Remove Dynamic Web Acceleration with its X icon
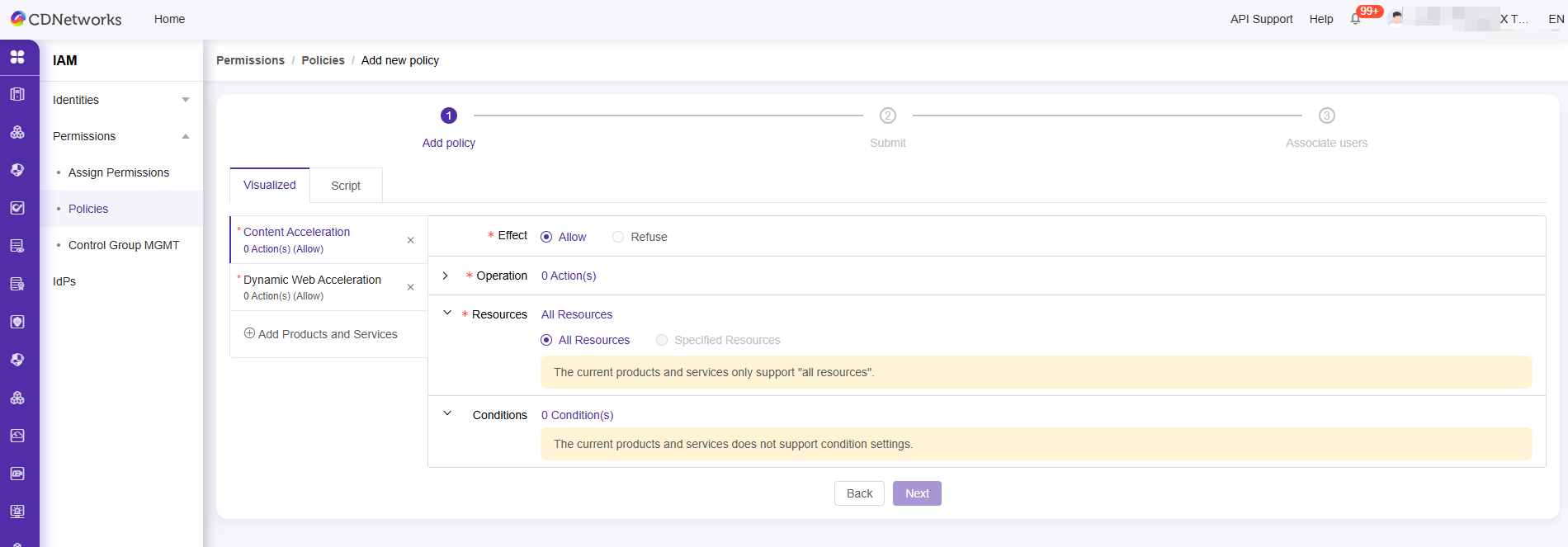The image size is (1568, 547). click(410, 287)
